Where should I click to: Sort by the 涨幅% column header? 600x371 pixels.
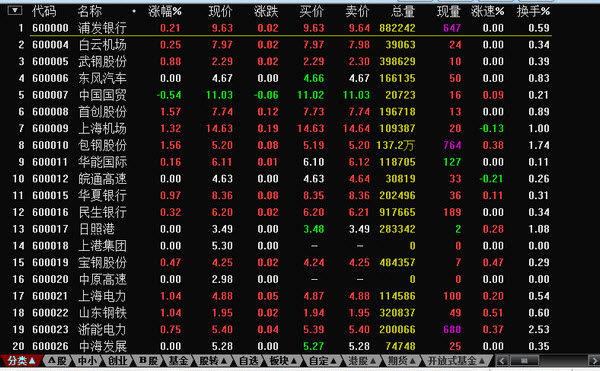point(165,11)
